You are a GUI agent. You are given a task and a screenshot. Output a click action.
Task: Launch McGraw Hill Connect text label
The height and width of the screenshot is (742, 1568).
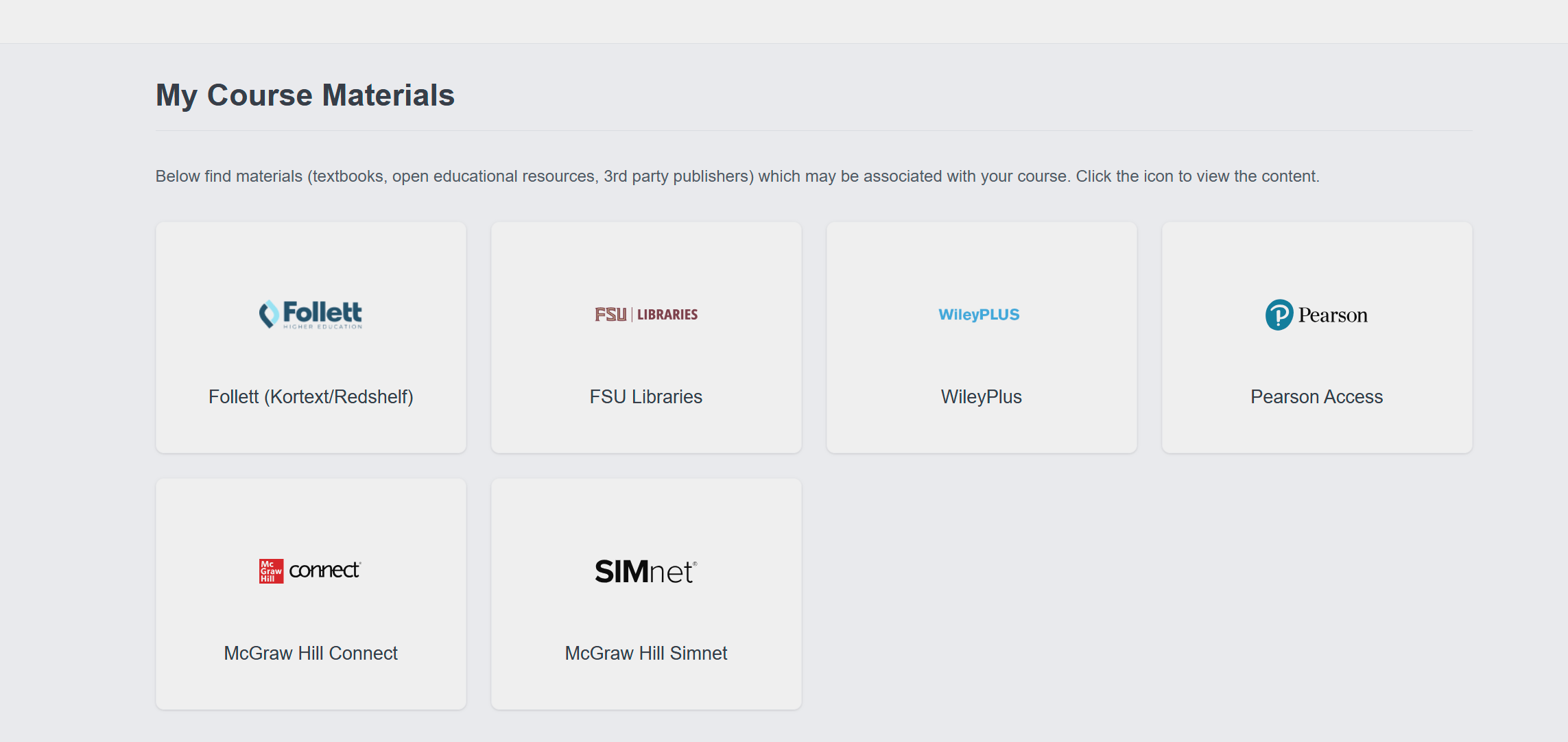[311, 654]
